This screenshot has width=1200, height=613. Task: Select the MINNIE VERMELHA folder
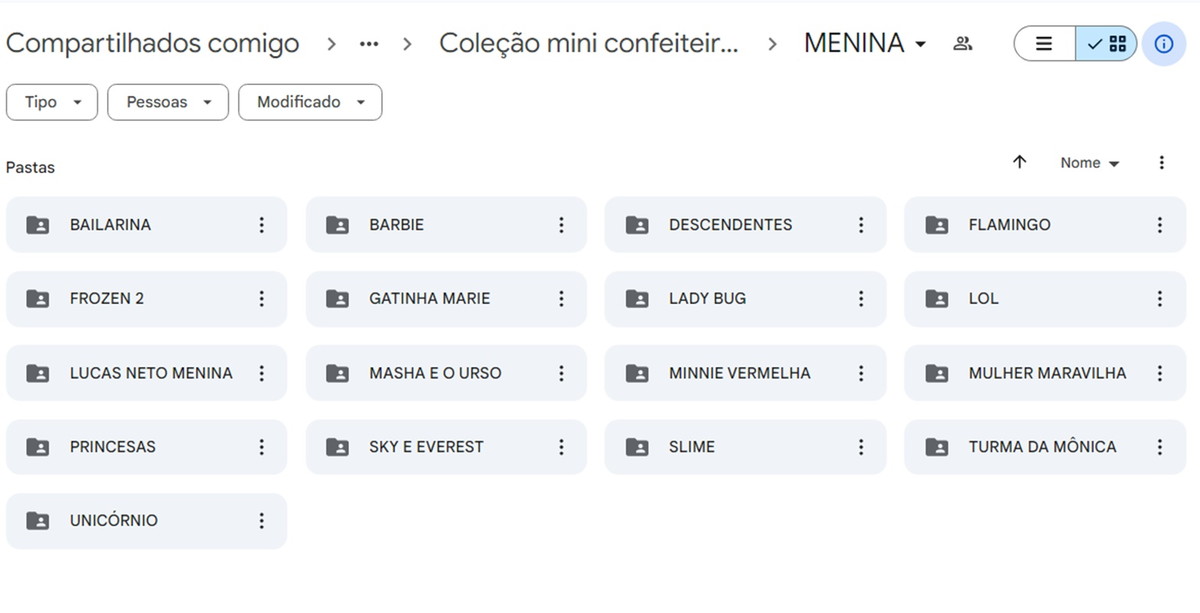[745, 373]
